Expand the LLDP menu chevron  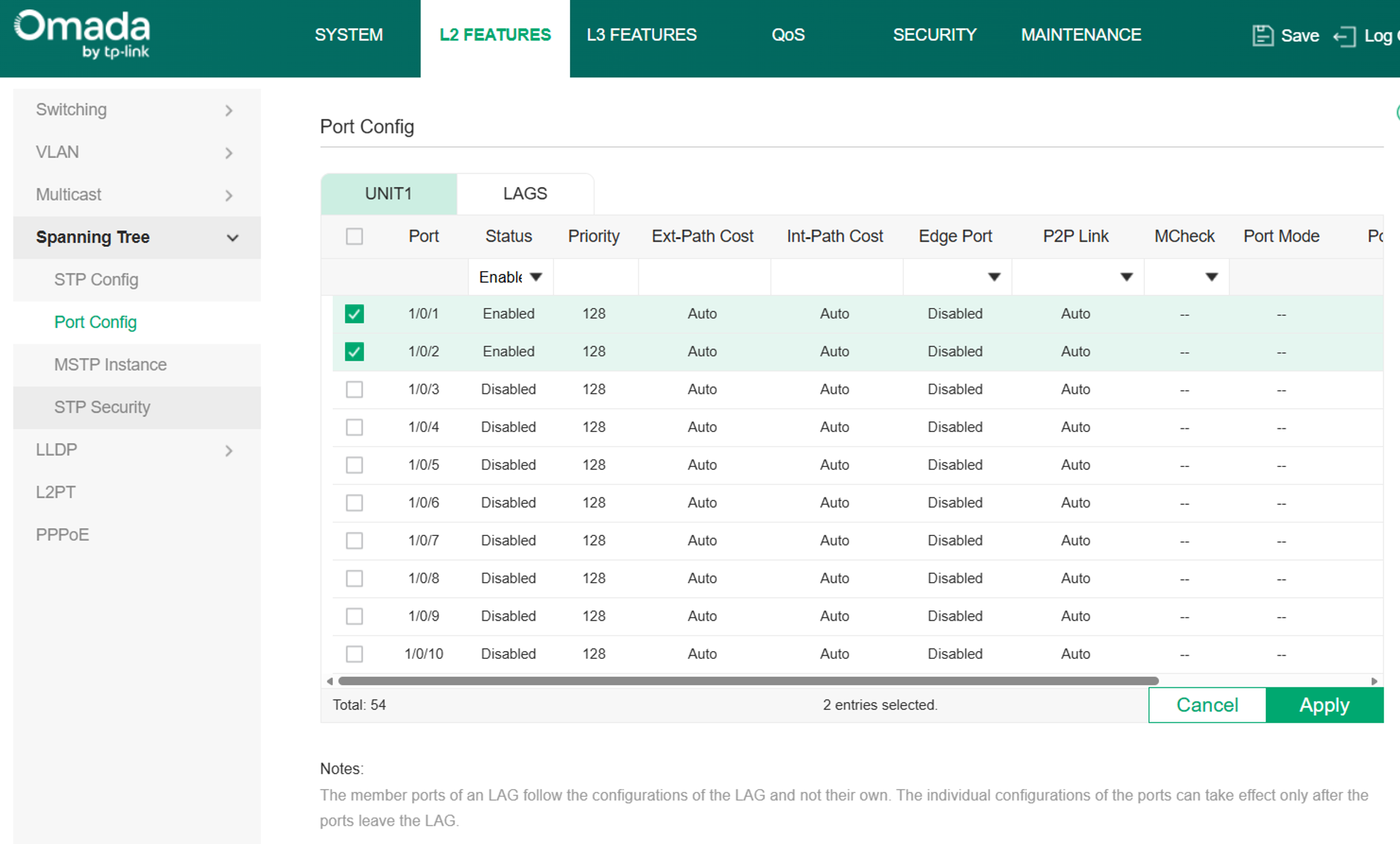coord(229,451)
